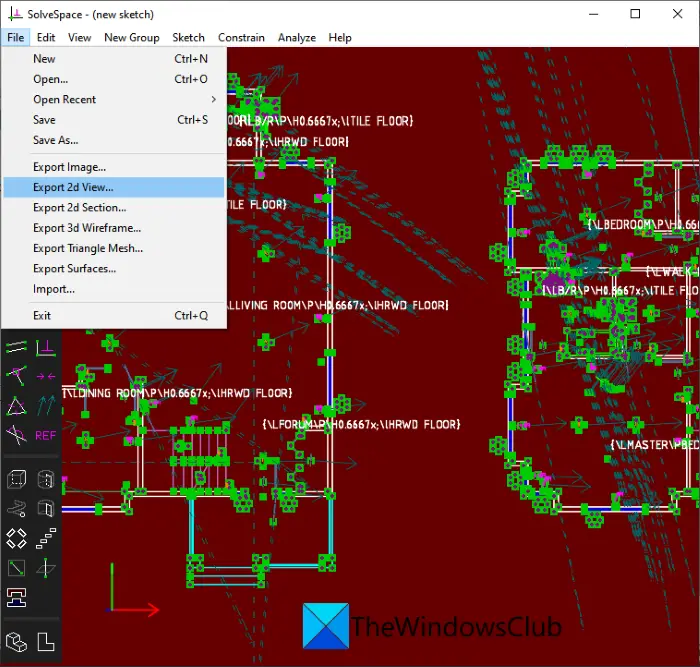The height and width of the screenshot is (667, 700).
Task: Choose Export 2d Section... menu entry
Action: 114,208
